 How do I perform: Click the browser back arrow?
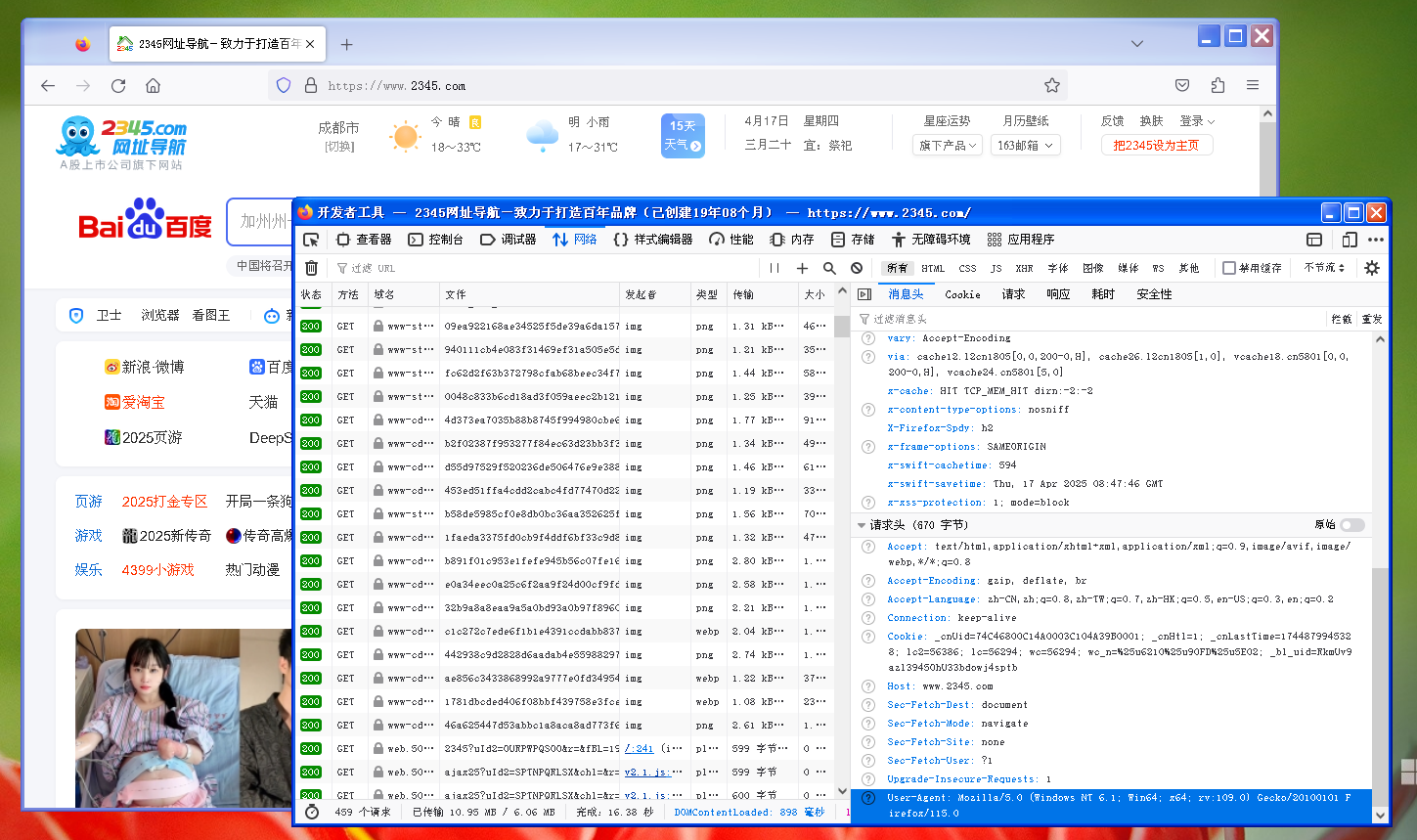click(48, 86)
